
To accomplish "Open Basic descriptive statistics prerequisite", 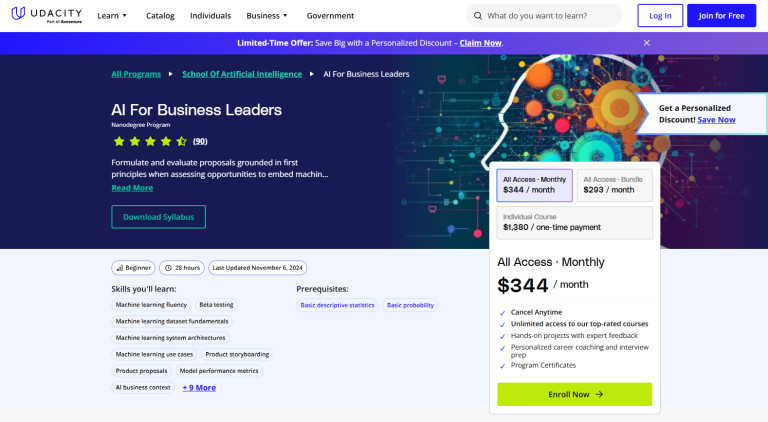I will (337, 305).
